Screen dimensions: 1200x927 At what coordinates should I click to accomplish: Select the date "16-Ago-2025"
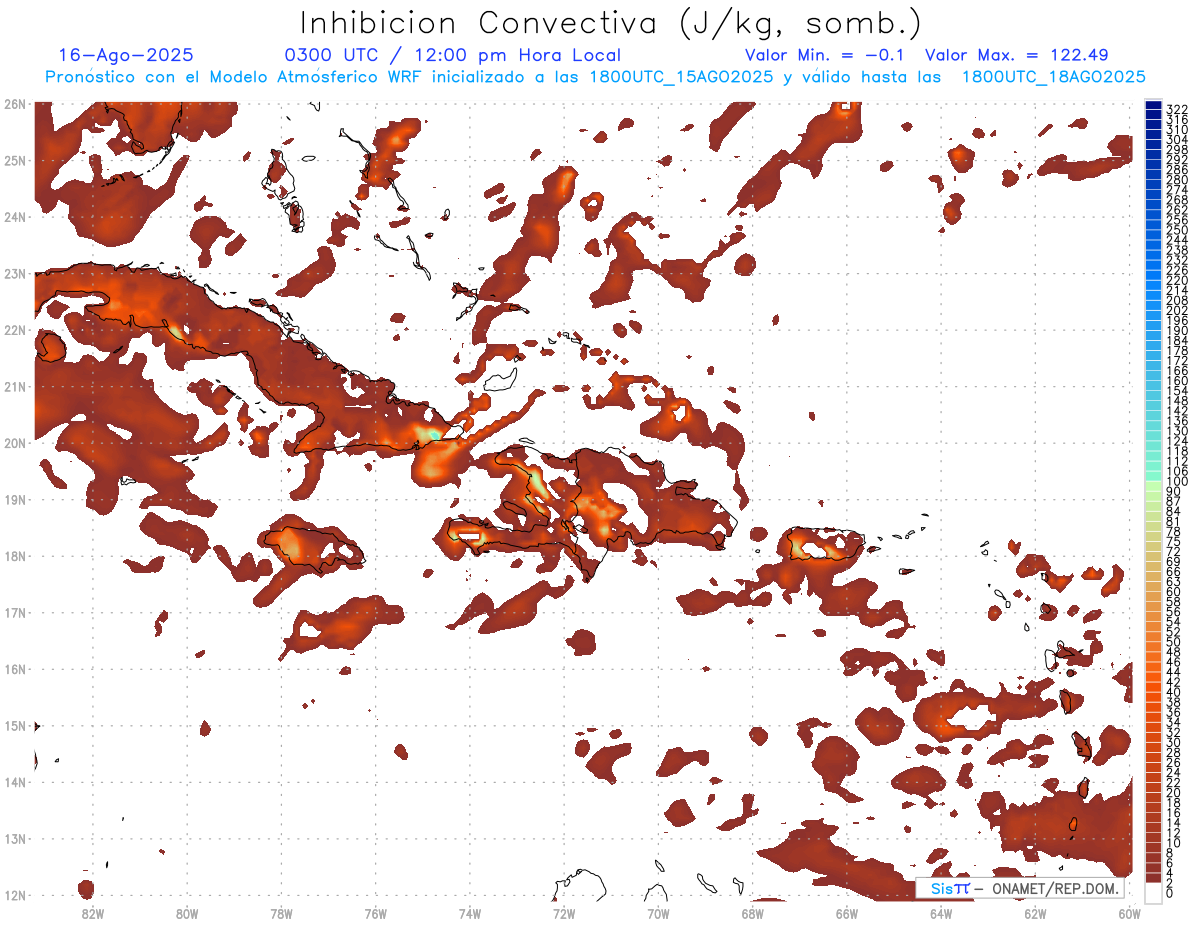(126, 55)
